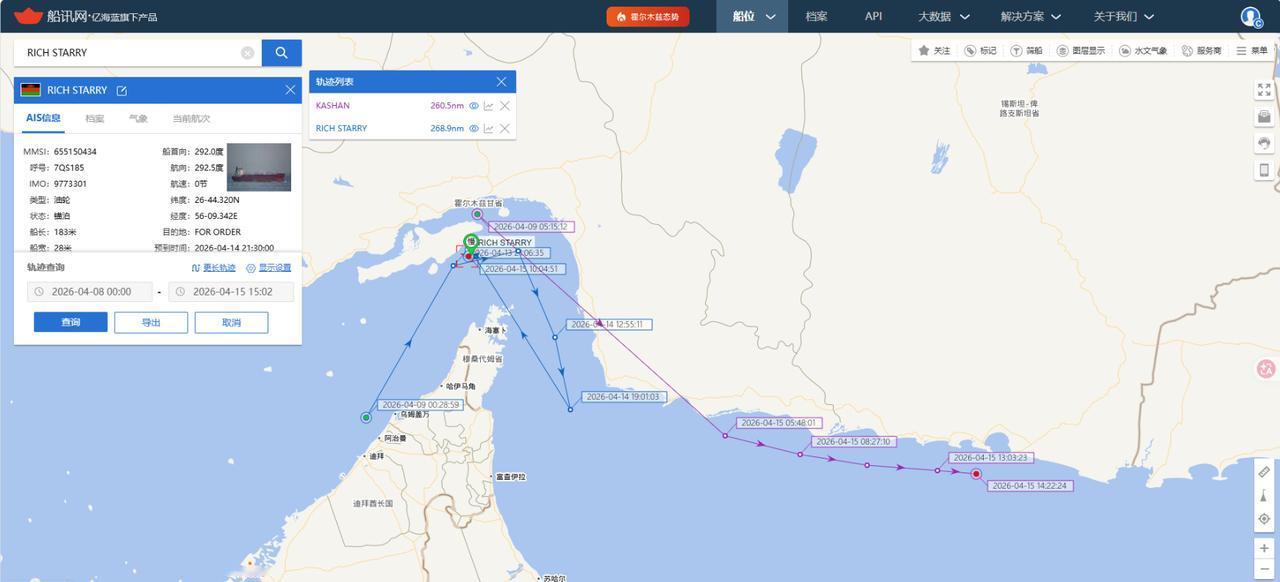
Task: Click the blue Query button
Action: click(x=70, y=322)
